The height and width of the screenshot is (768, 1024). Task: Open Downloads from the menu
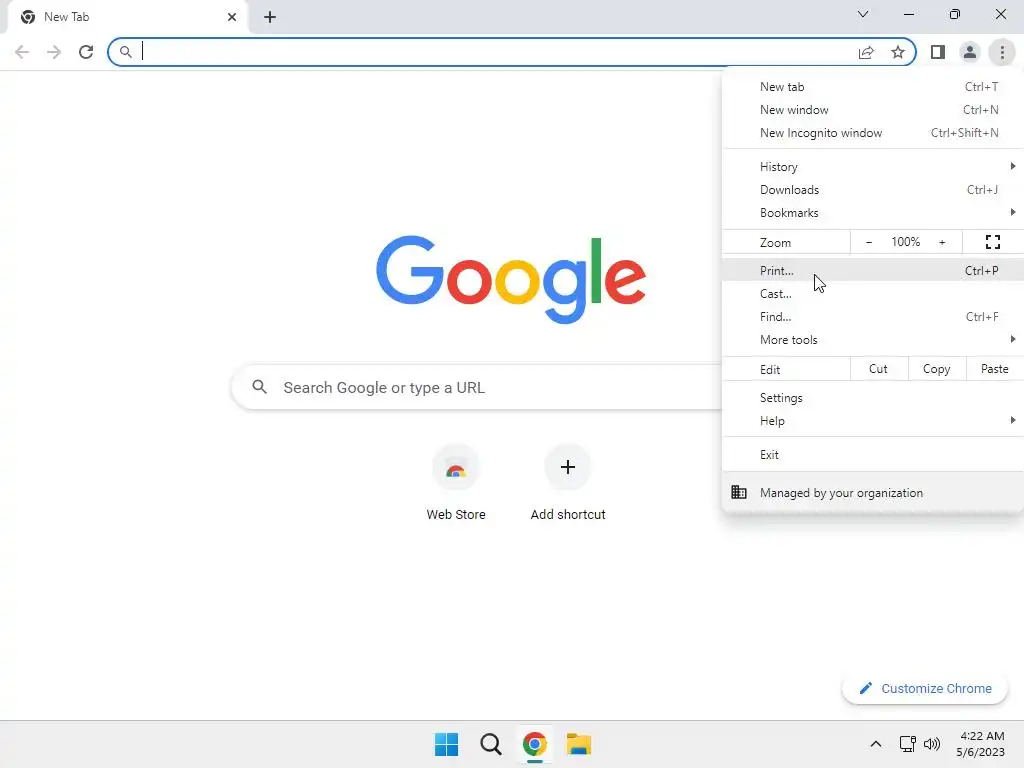[872, 189]
